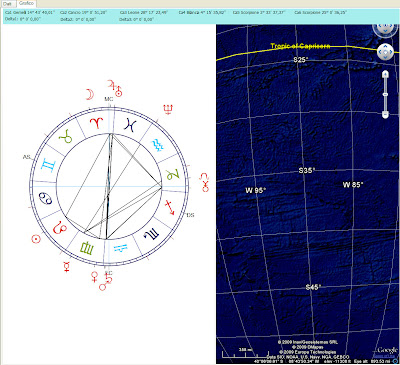Click the Cancer glyph in the wheel

pos(46,198)
